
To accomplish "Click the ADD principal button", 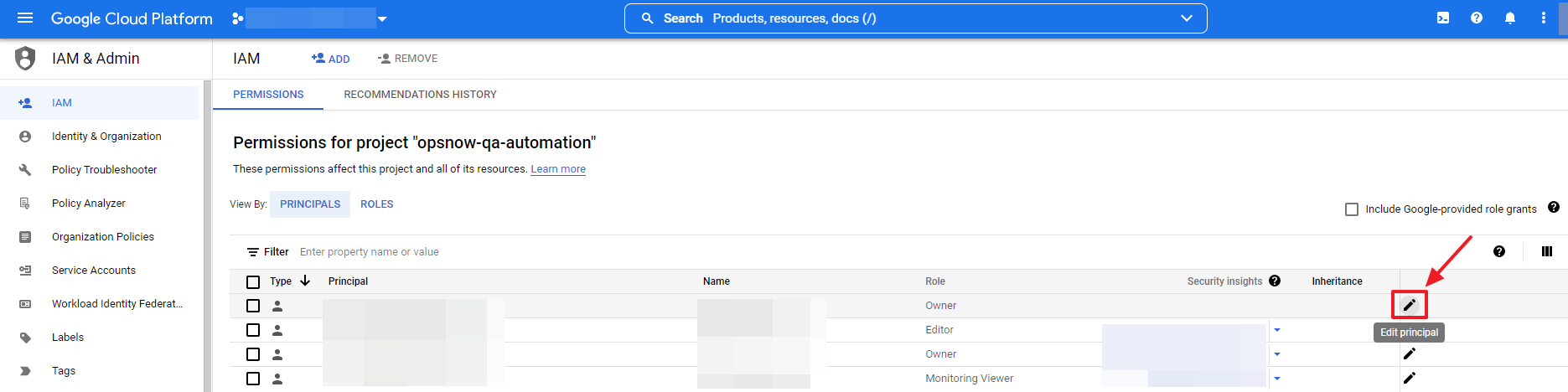I will point(331,59).
